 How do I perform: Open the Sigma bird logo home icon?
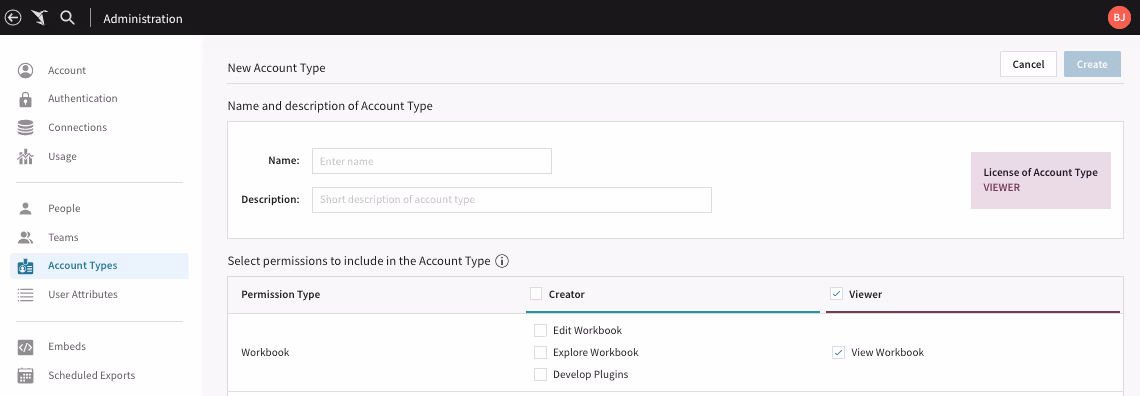click(x=39, y=18)
